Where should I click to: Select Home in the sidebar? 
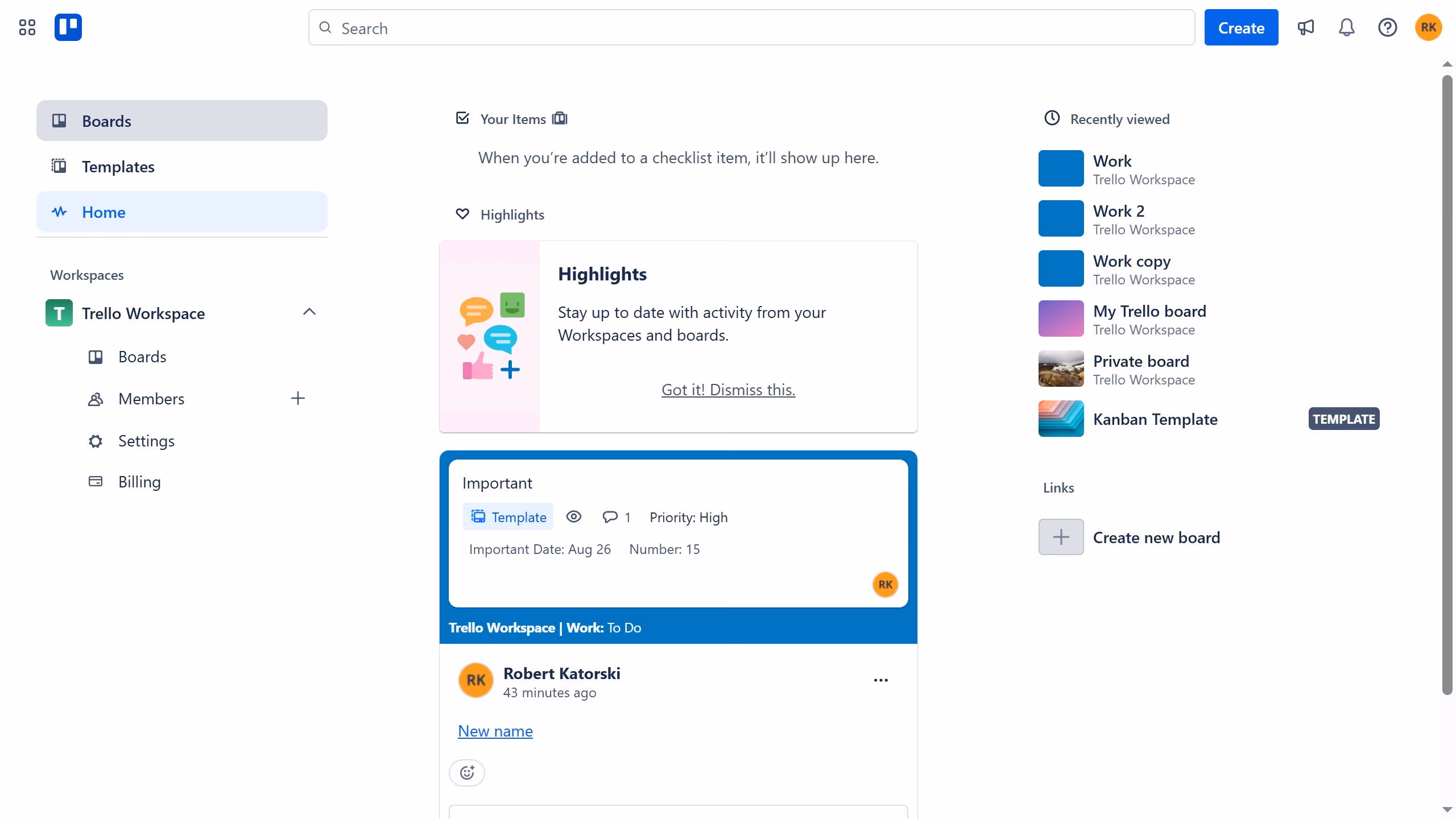(x=182, y=212)
